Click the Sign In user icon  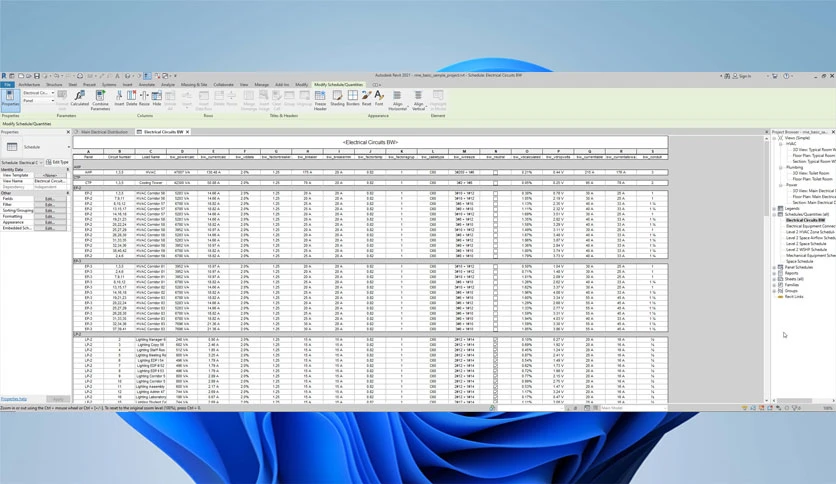[x=735, y=76]
